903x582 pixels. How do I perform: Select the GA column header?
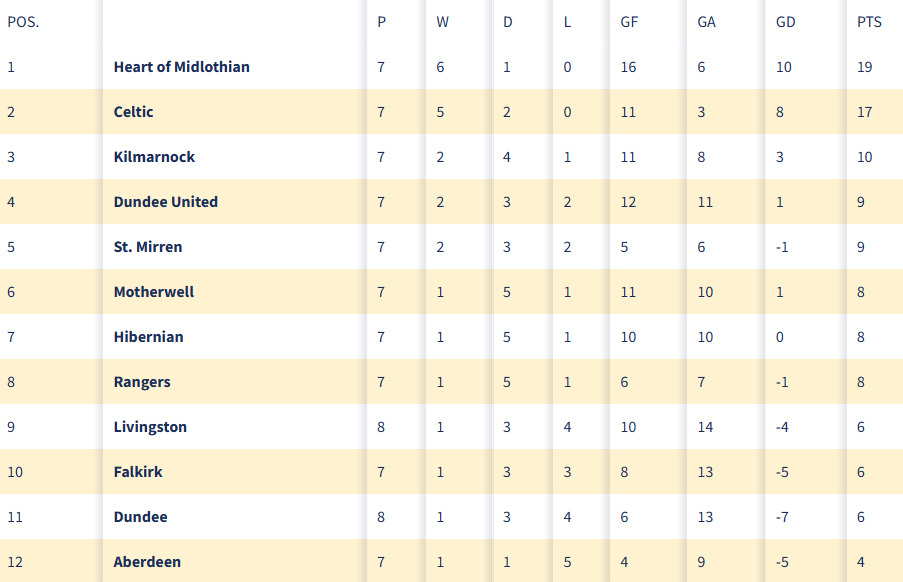pos(706,22)
